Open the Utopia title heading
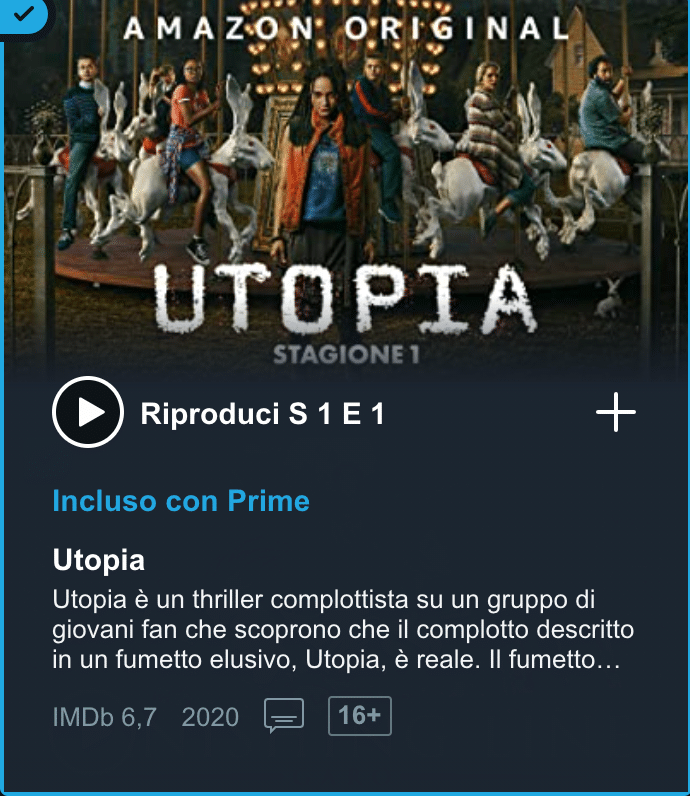690x796 pixels. (x=99, y=560)
